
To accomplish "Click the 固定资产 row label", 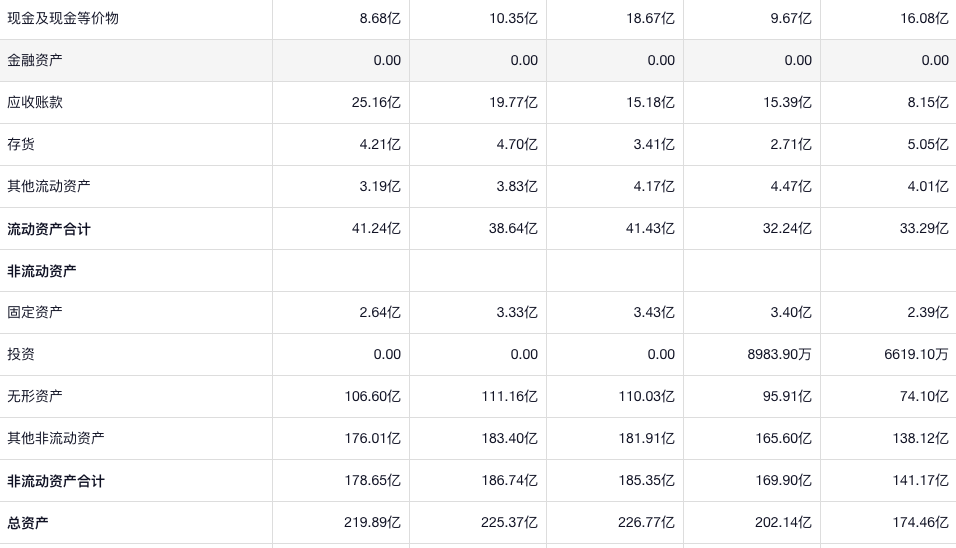I will click(x=35, y=312).
